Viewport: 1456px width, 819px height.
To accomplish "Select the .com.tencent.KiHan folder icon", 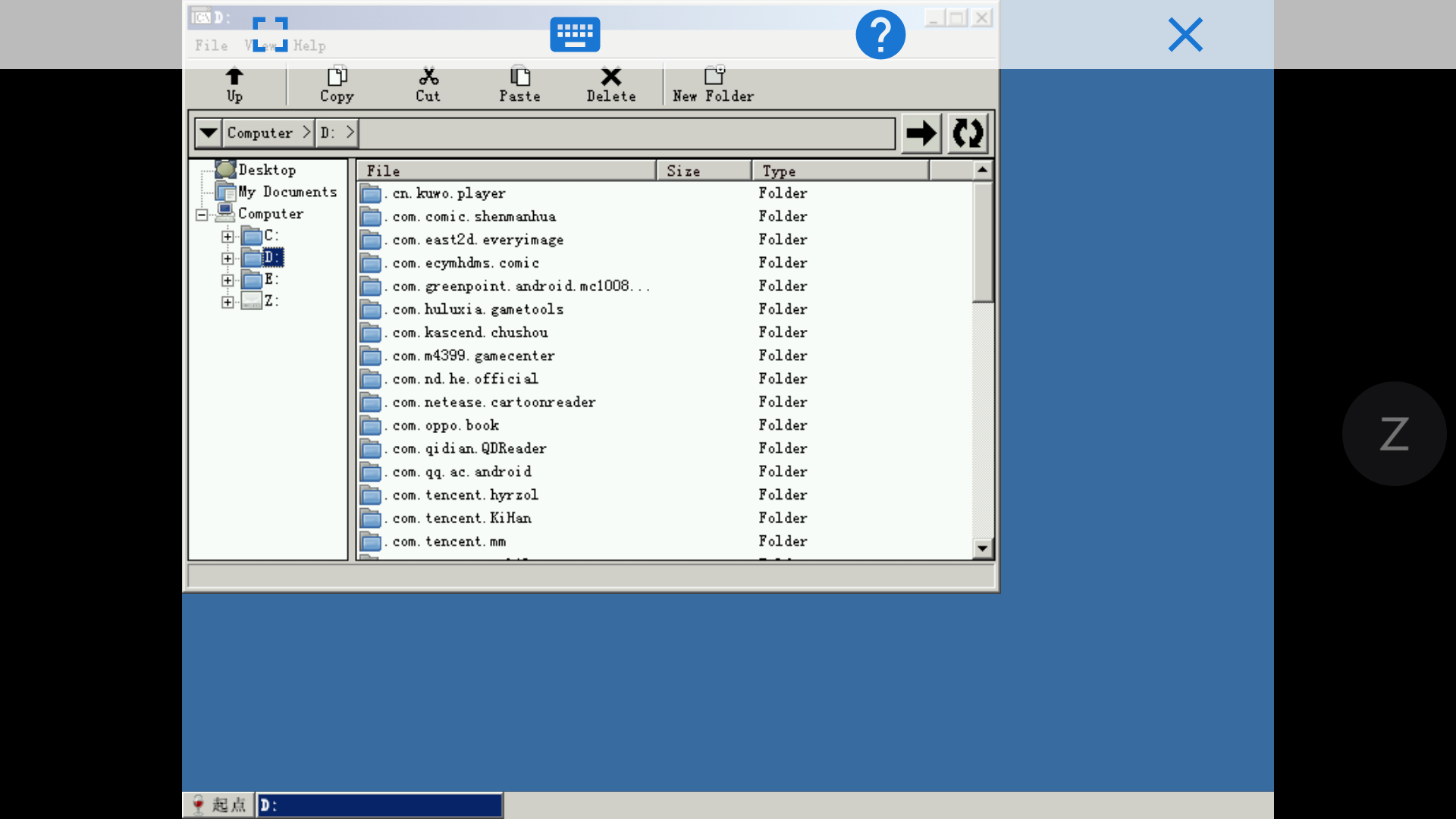I will click(370, 518).
